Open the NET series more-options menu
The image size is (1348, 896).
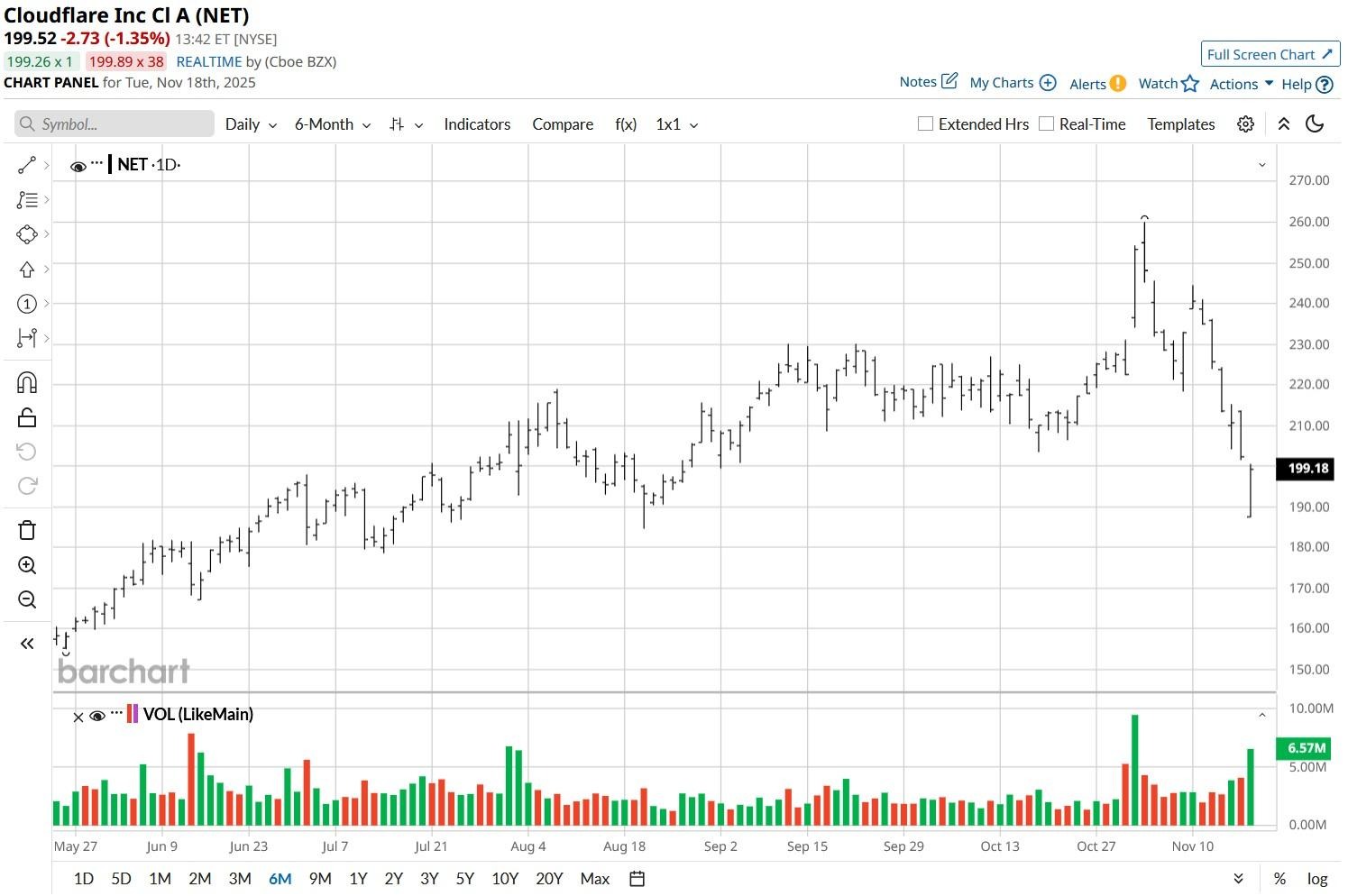pyautogui.click(x=97, y=163)
